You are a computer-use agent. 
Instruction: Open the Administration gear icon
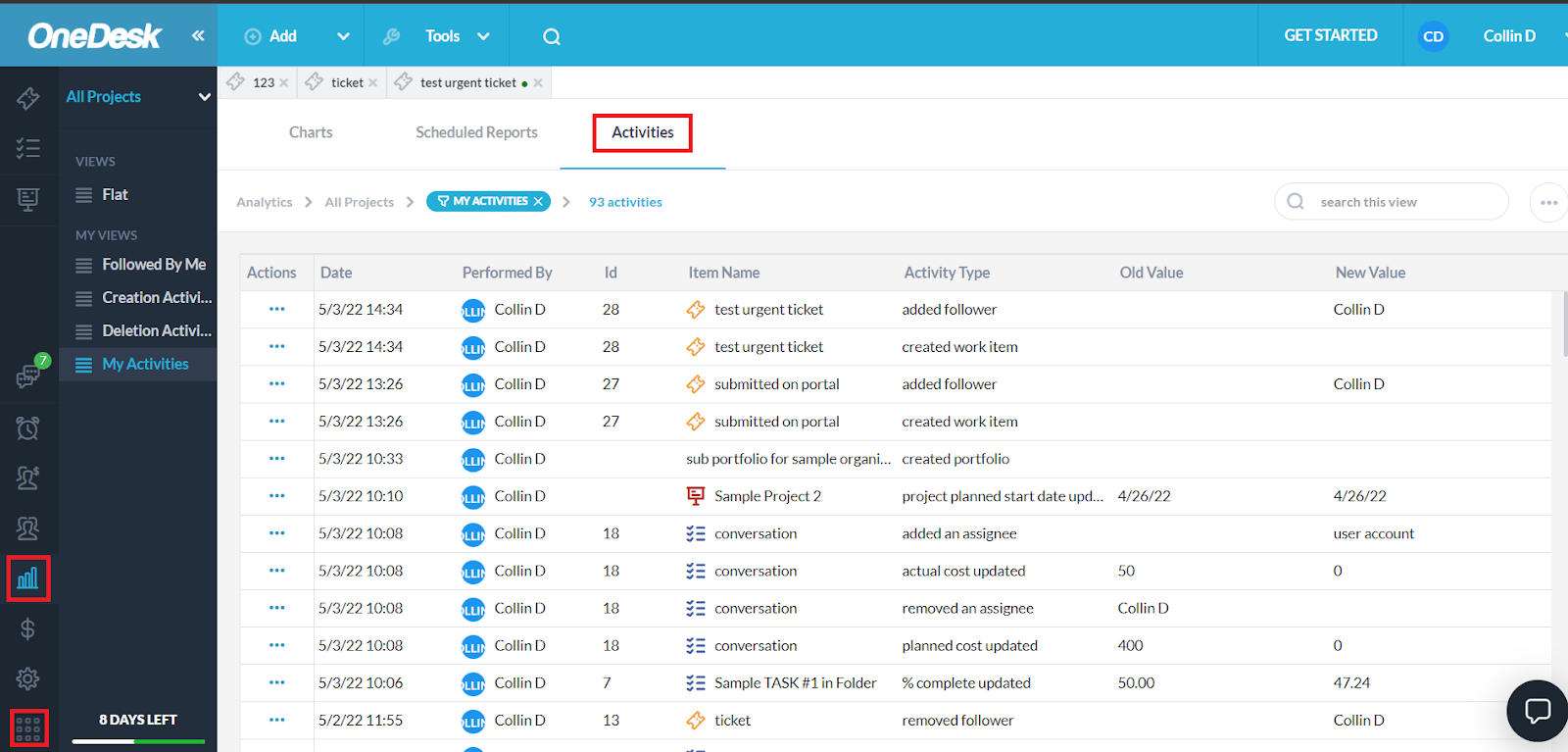tap(28, 678)
